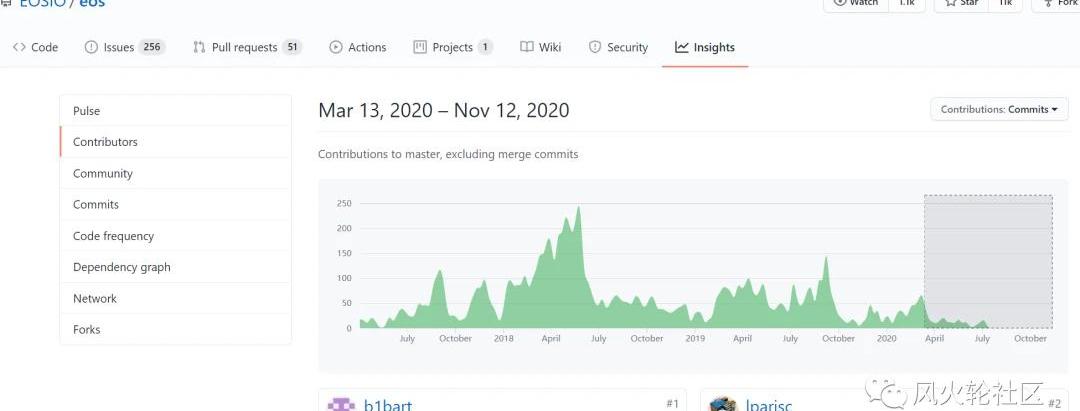Screen dimensions: 1080x411
Task: Click the Insights graph icon
Action: (x=682, y=47)
